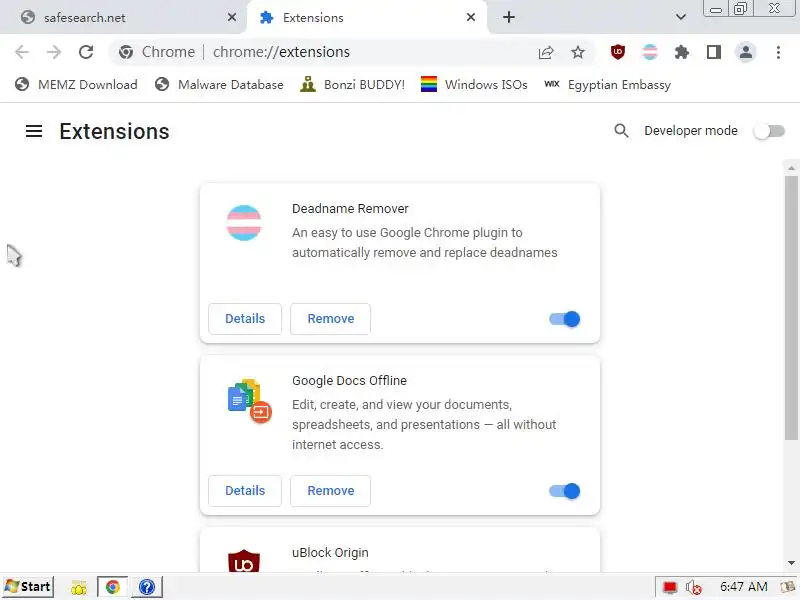Screen dimensions: 800x600
Task: Click the page vertical scrollbar thumb
Action: [x=791, y=305]
